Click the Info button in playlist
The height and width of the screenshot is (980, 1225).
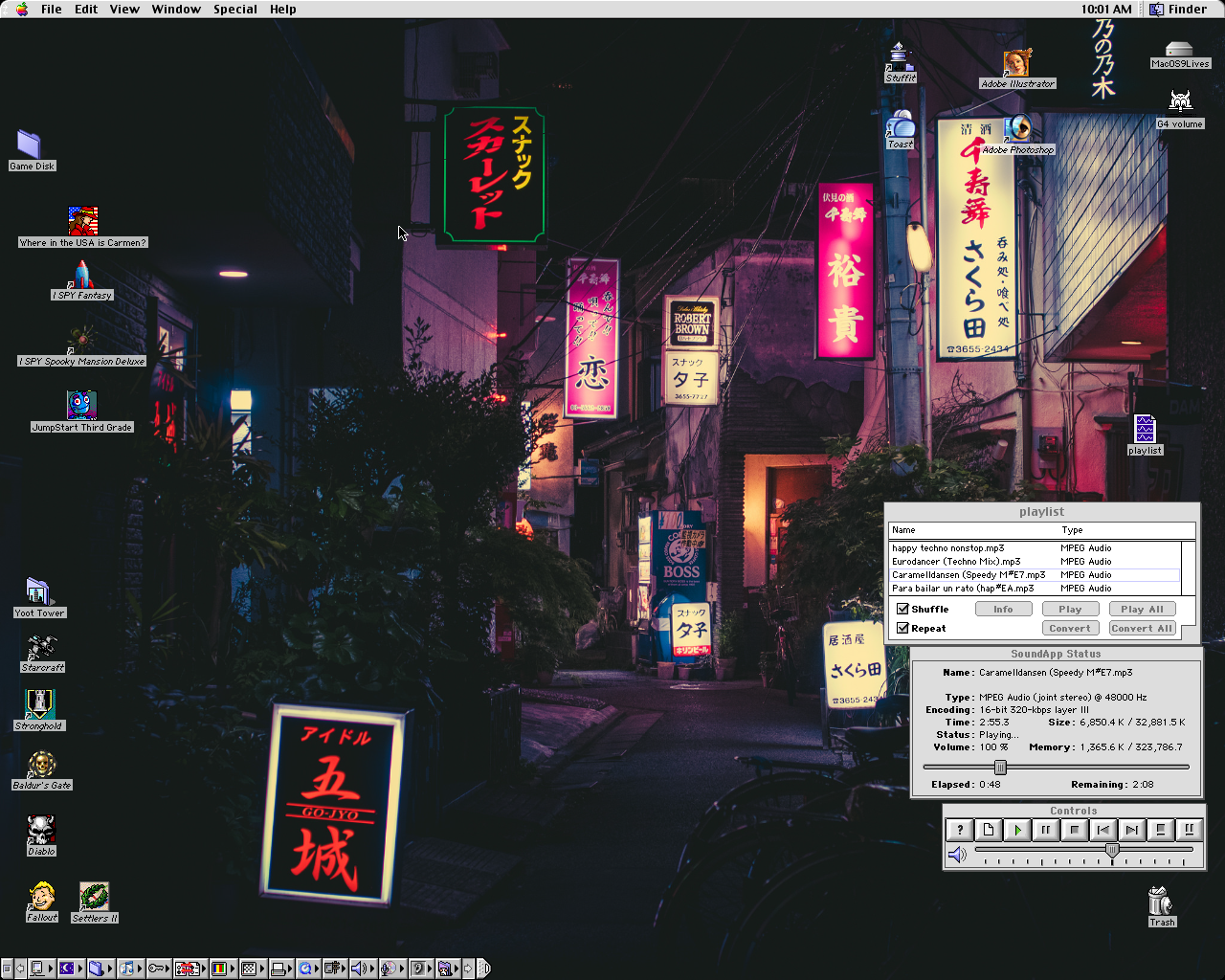[1003, 609]
